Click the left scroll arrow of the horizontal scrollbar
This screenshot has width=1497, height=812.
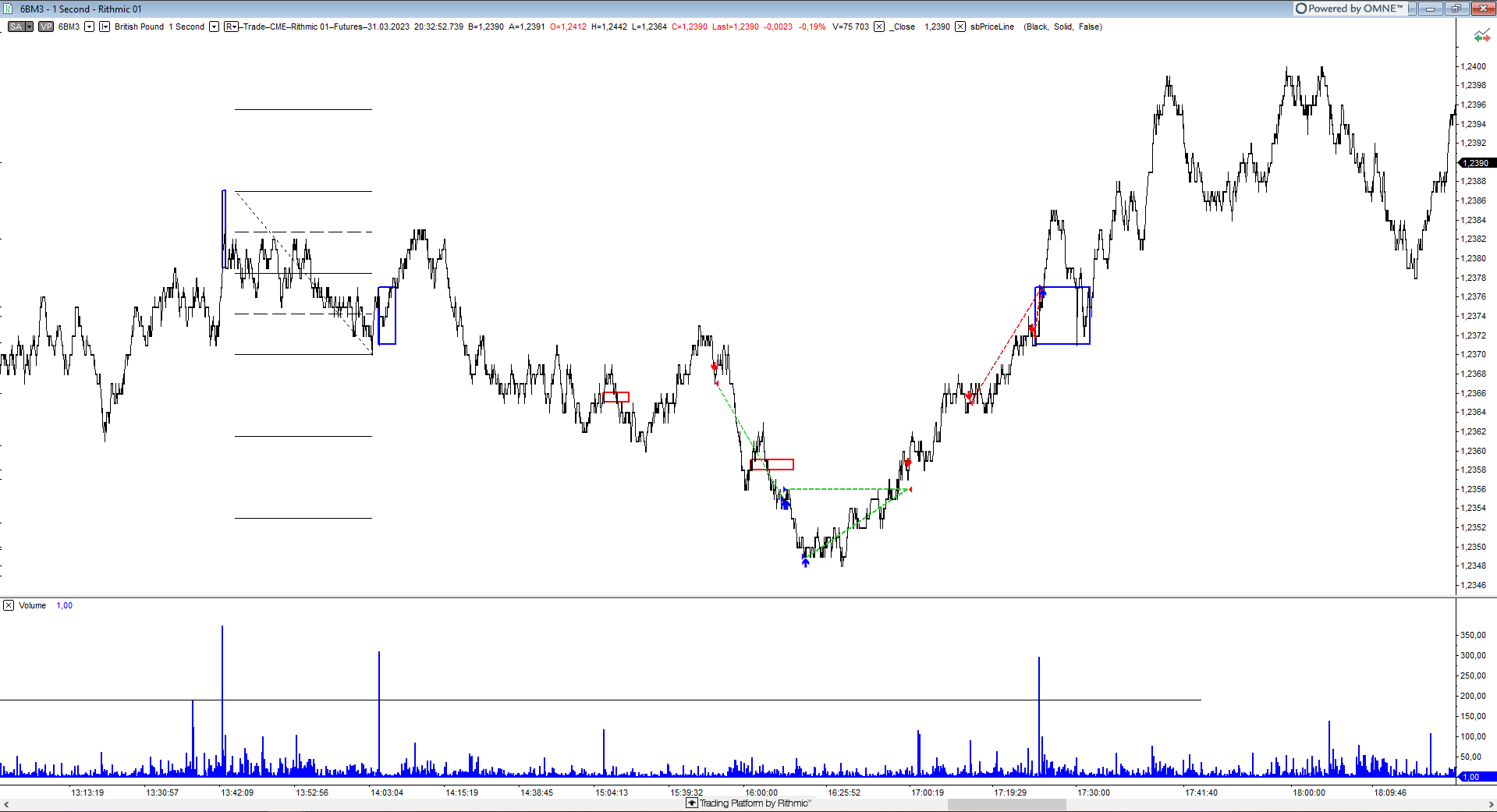(x=6, y=804)
